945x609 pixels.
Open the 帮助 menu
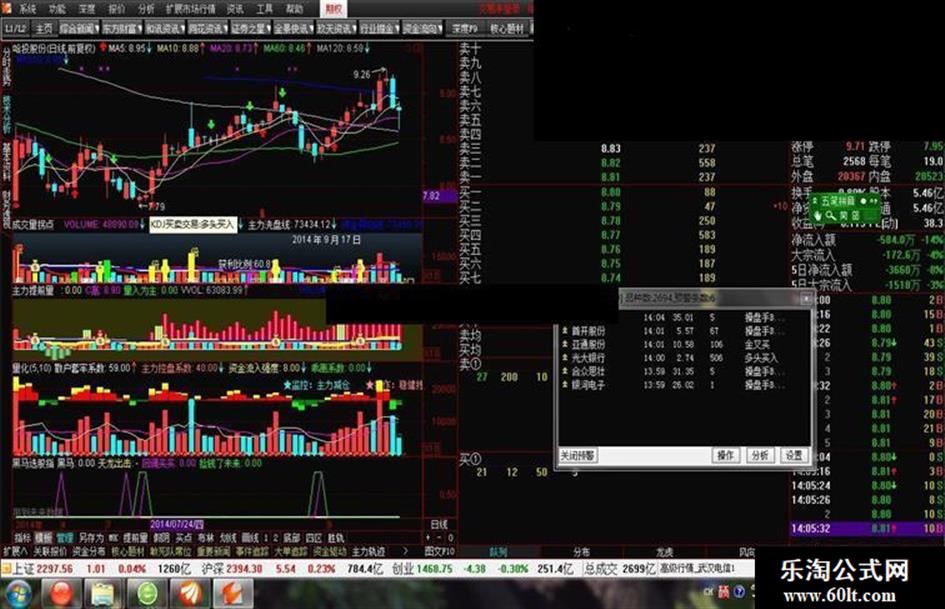pyautogui.click(x=294, y=9)
